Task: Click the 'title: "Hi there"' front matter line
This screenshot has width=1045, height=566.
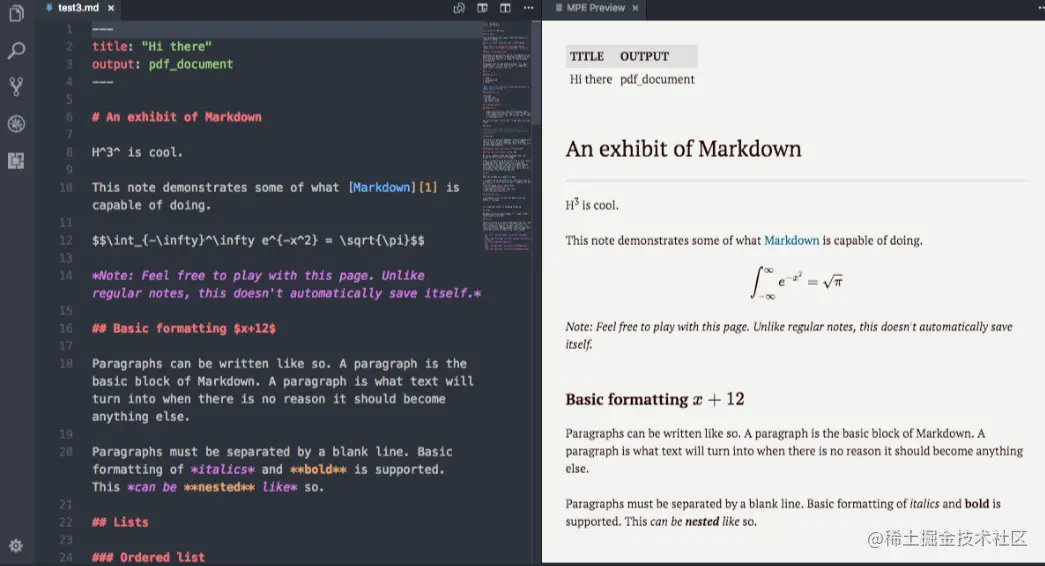Action: coord(152,46)
